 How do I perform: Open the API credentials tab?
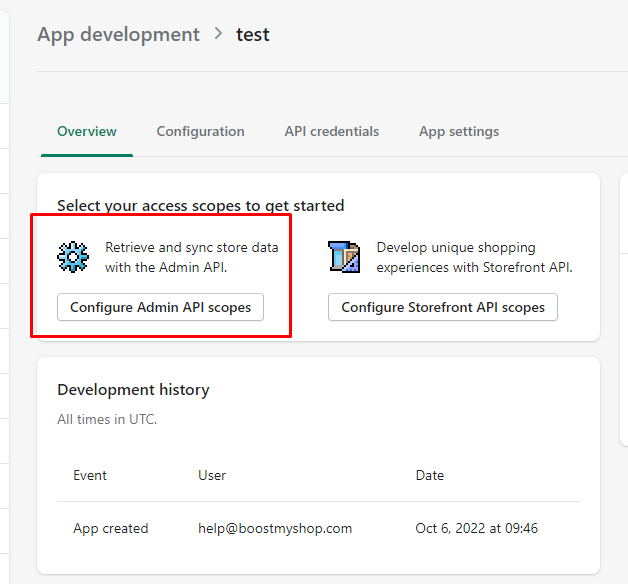pos(332,132)
